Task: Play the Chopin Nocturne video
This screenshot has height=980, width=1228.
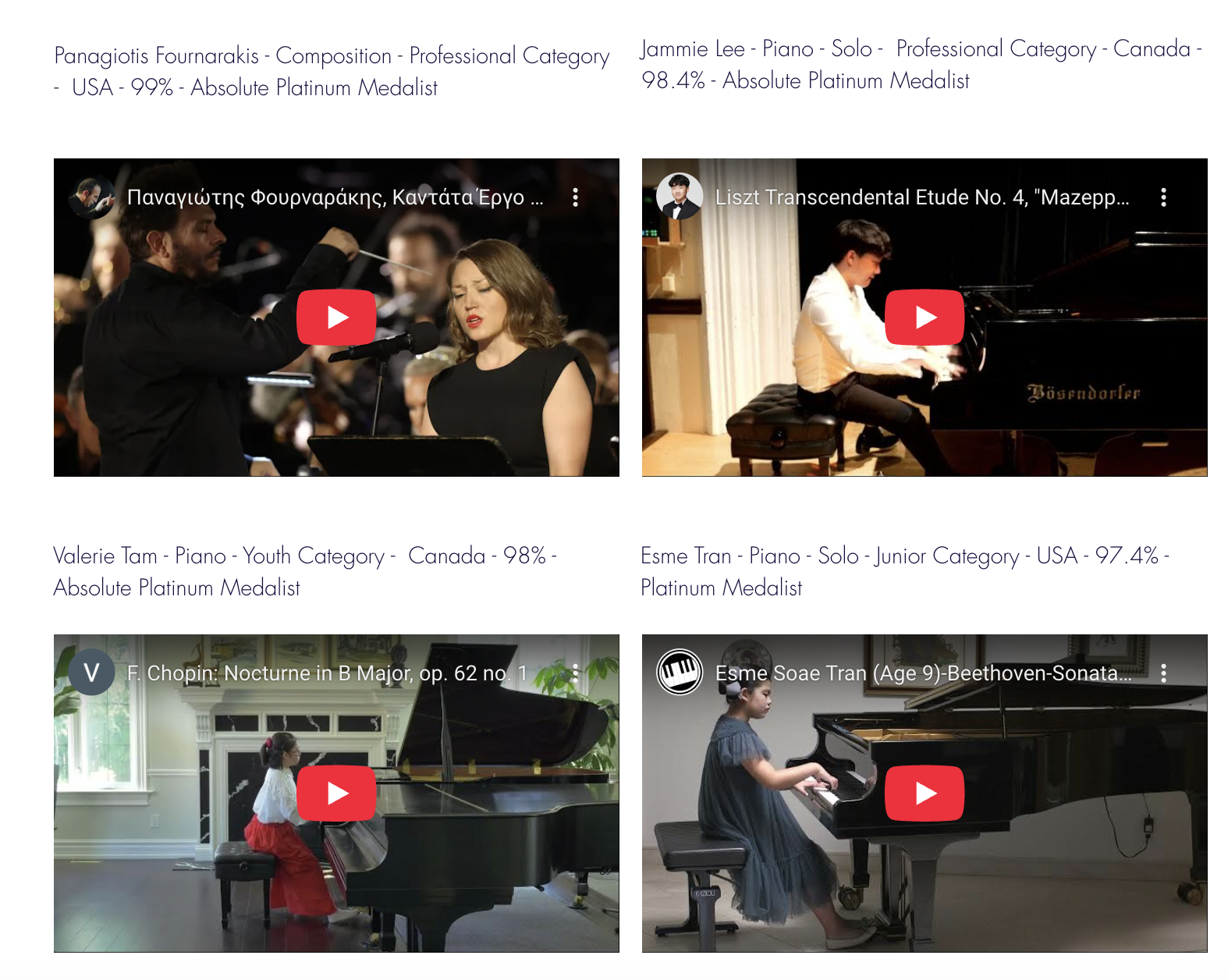Action: click(x=336, y=794)
